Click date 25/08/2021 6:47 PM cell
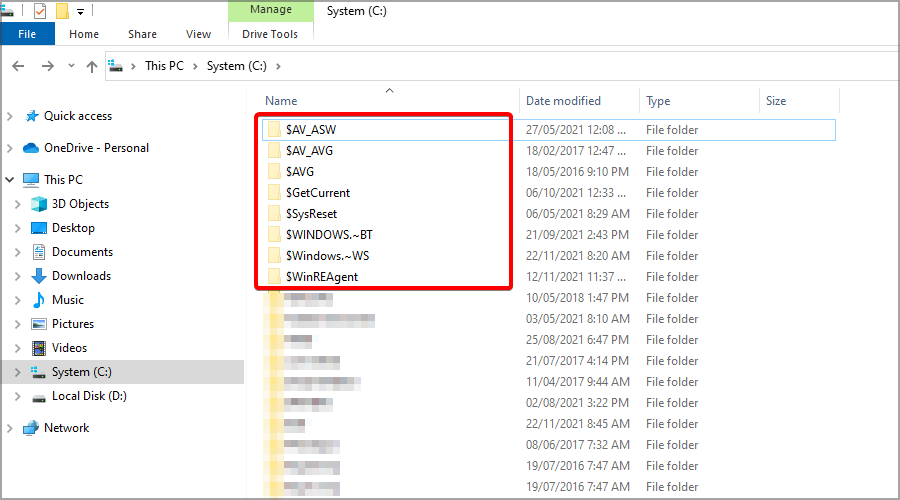This screenshot has height=500, width=900. [577, 340]
